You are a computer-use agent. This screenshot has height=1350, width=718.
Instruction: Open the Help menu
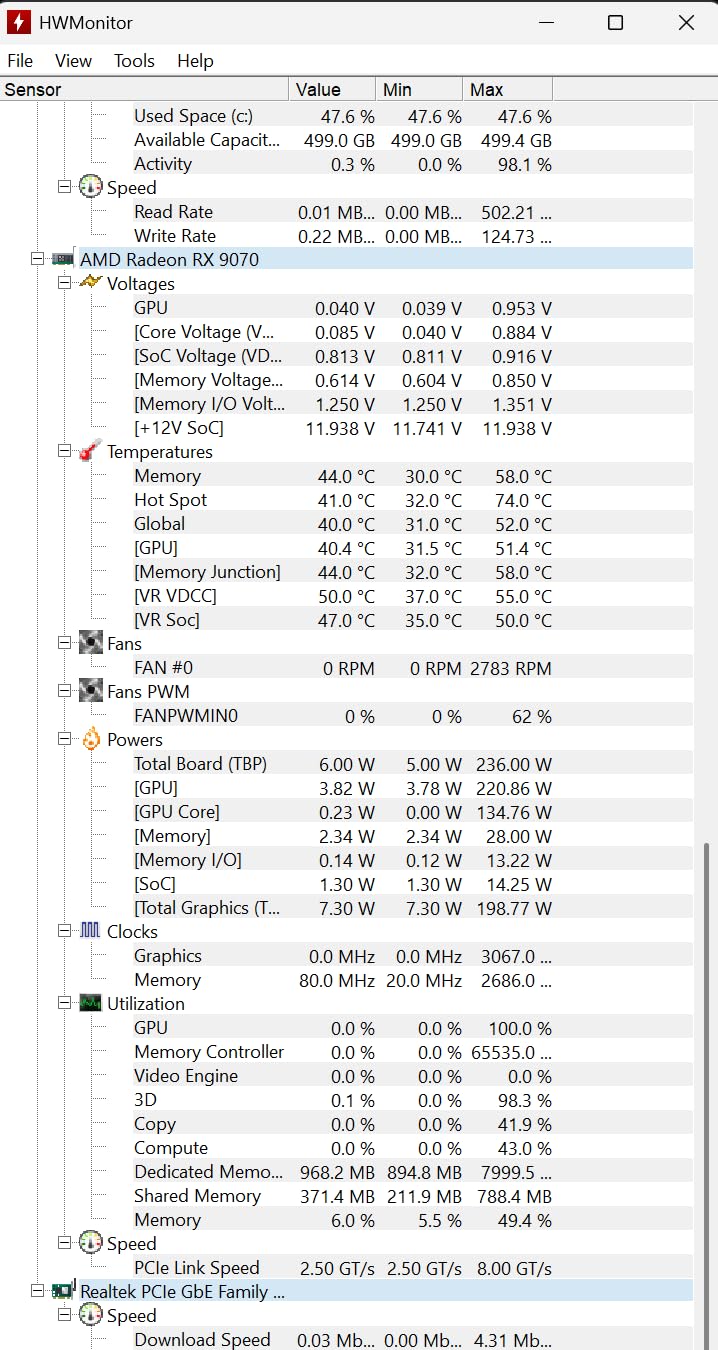tap(195, 61)
